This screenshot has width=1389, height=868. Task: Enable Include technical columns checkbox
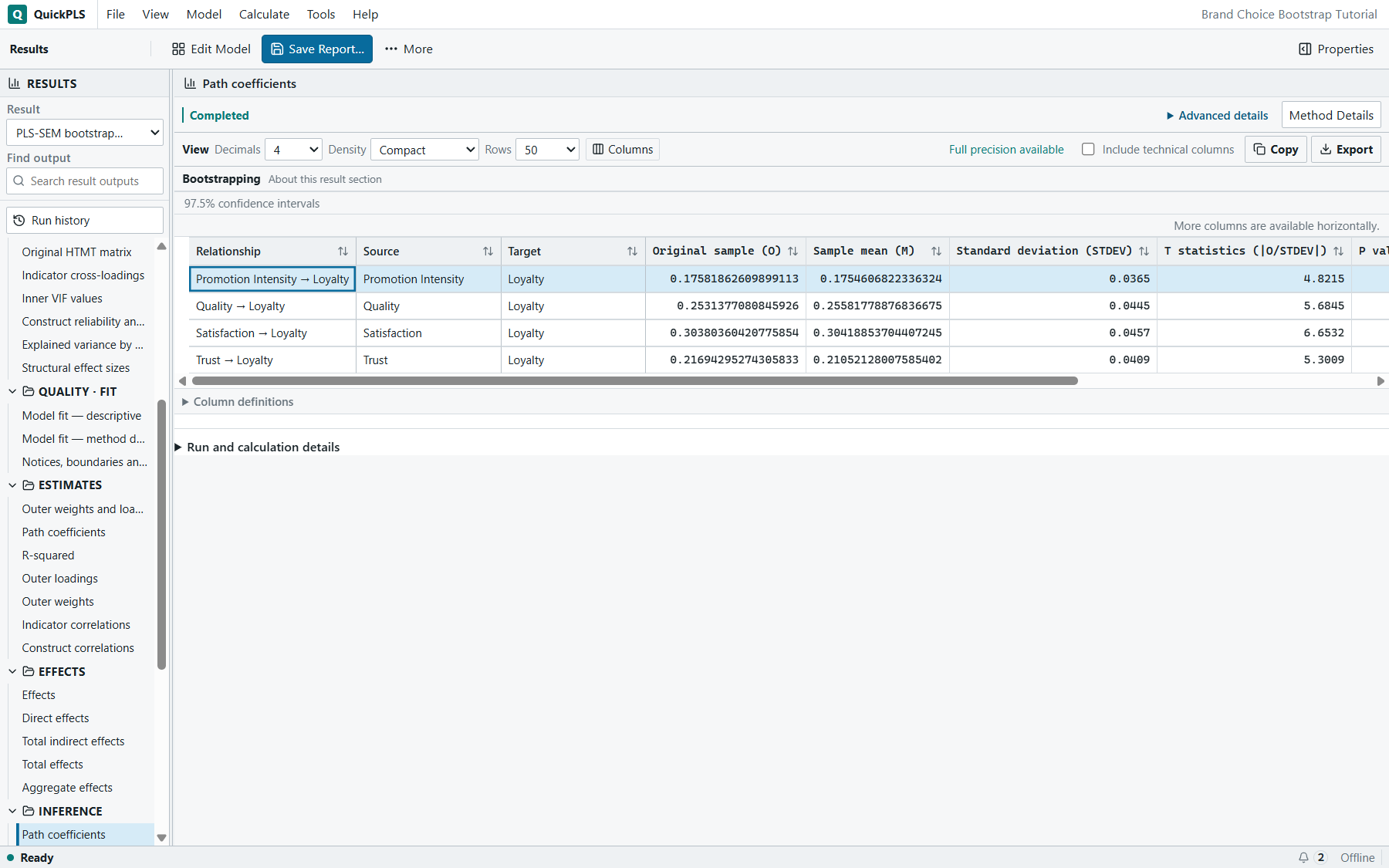coord(1088,149)
